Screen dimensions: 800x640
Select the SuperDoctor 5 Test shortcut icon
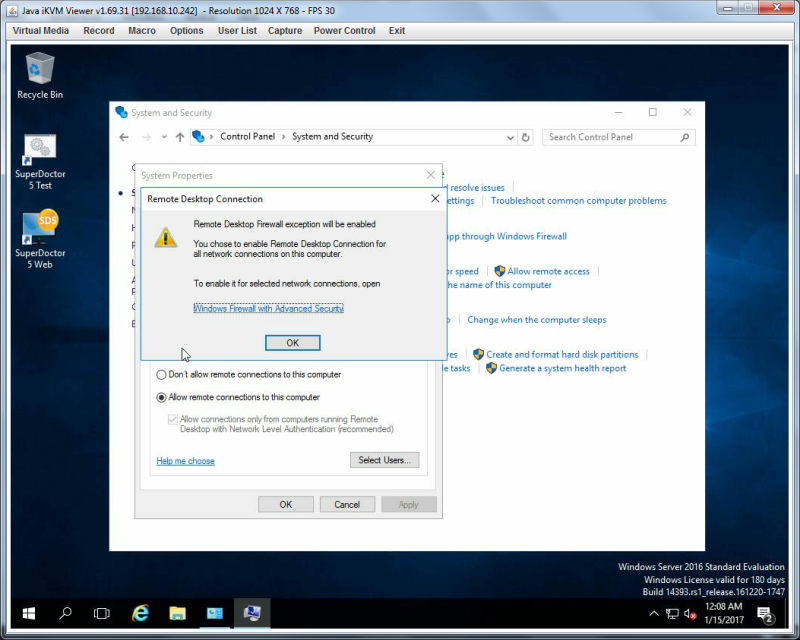40,162
